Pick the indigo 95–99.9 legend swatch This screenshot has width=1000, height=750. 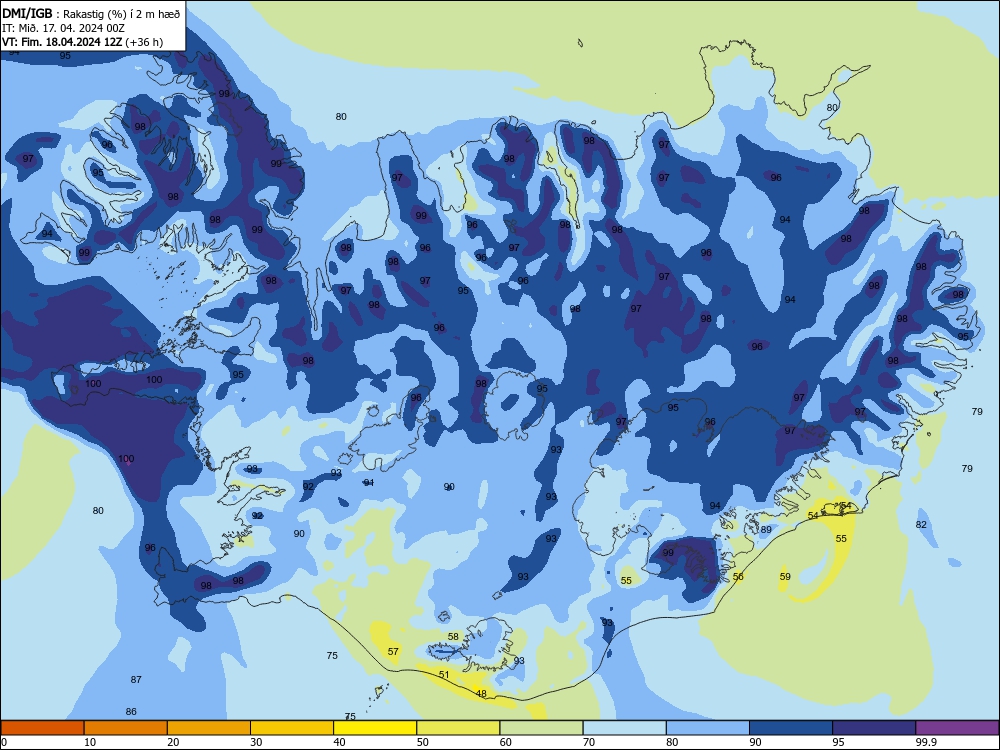874,728
